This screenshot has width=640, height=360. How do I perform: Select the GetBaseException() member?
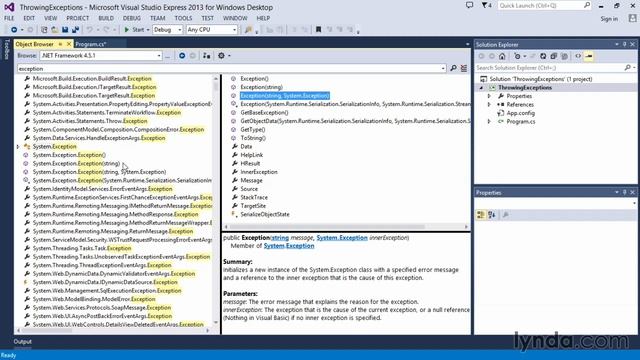click(264, 113)
